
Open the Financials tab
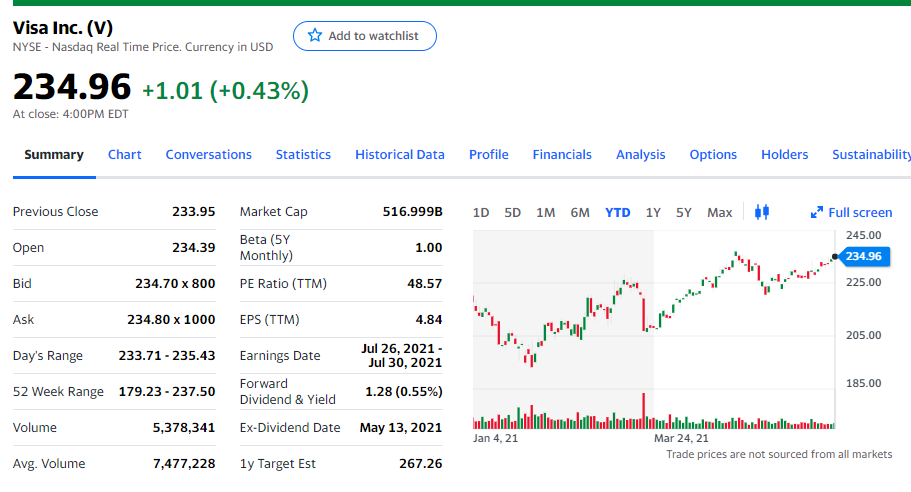pos(562,154)
